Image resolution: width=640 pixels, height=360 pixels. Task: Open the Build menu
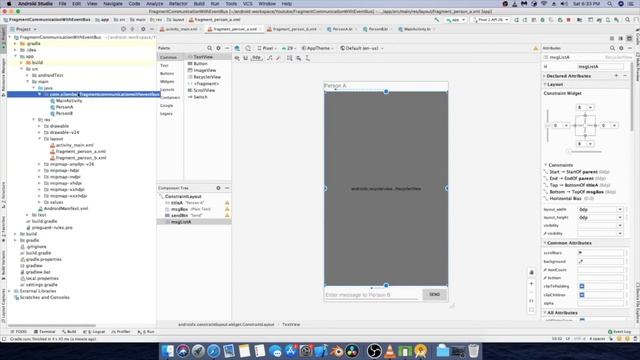click(199, 4)
